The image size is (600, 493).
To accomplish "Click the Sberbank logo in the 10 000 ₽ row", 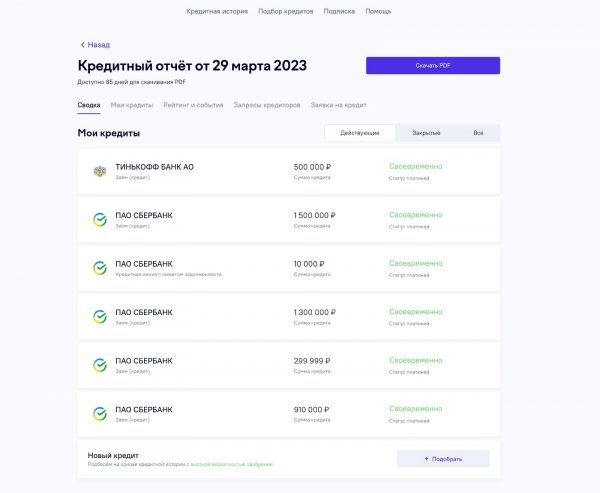I will (100, 268).
